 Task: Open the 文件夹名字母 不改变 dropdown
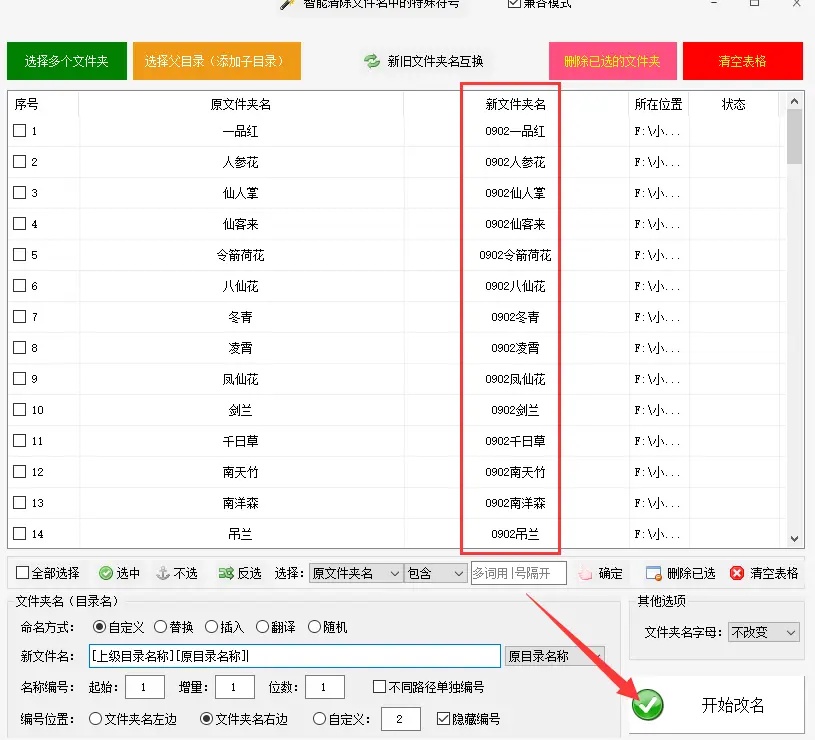pyautogui.click(x=764, y=632)
